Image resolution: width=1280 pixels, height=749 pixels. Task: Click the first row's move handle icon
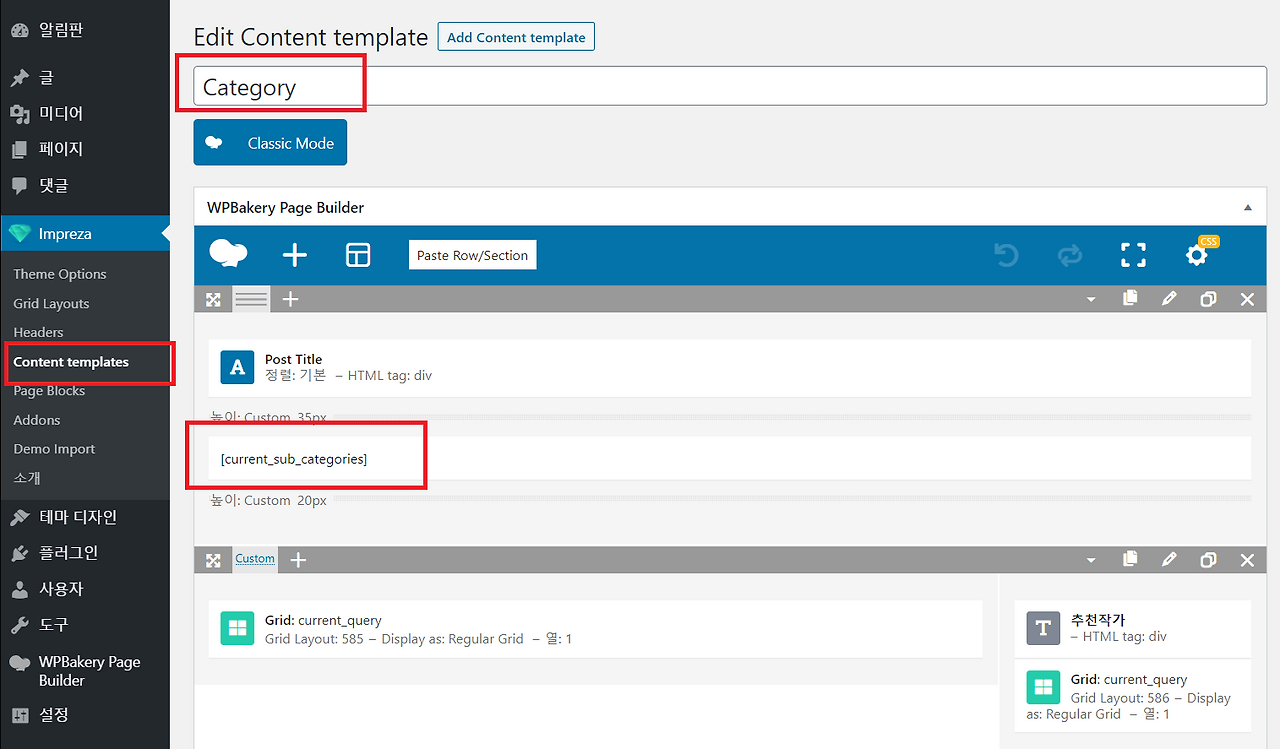pyautogui.click(x=213, y=299)
